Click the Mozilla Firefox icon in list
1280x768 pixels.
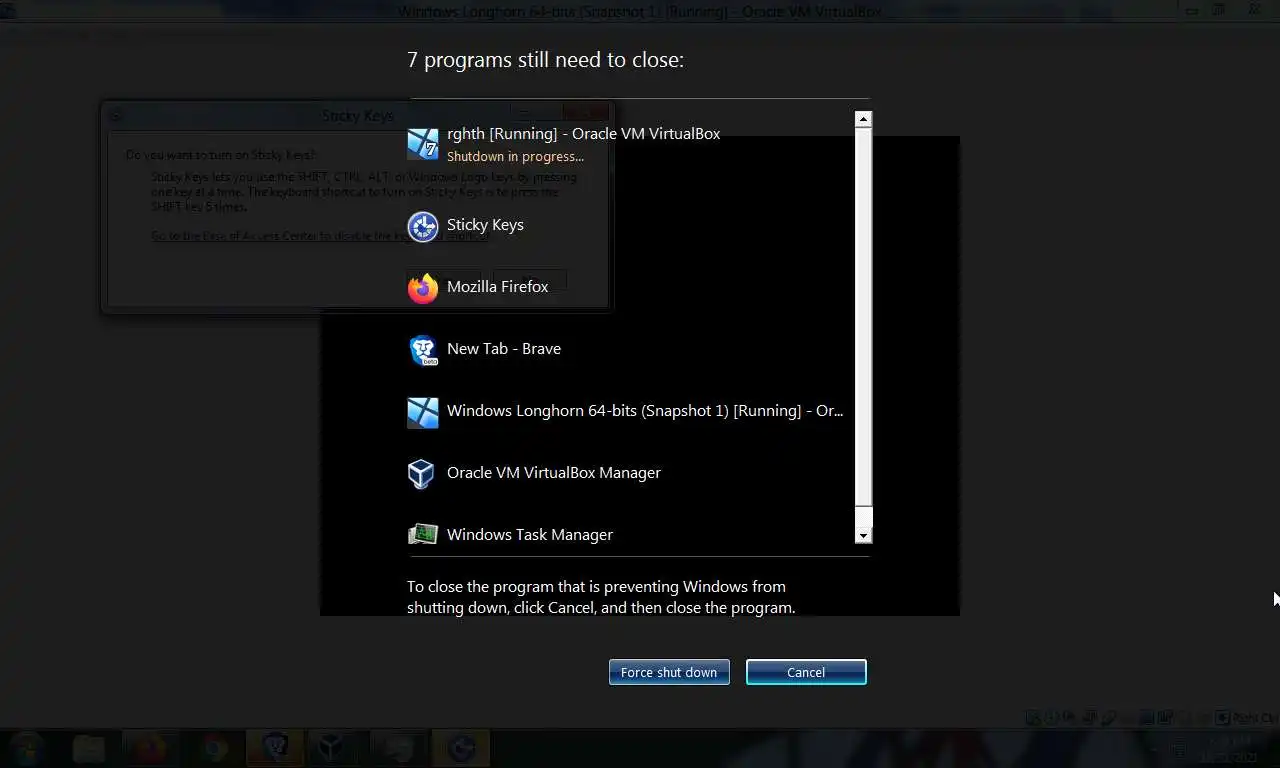click(x=423, y=288)
